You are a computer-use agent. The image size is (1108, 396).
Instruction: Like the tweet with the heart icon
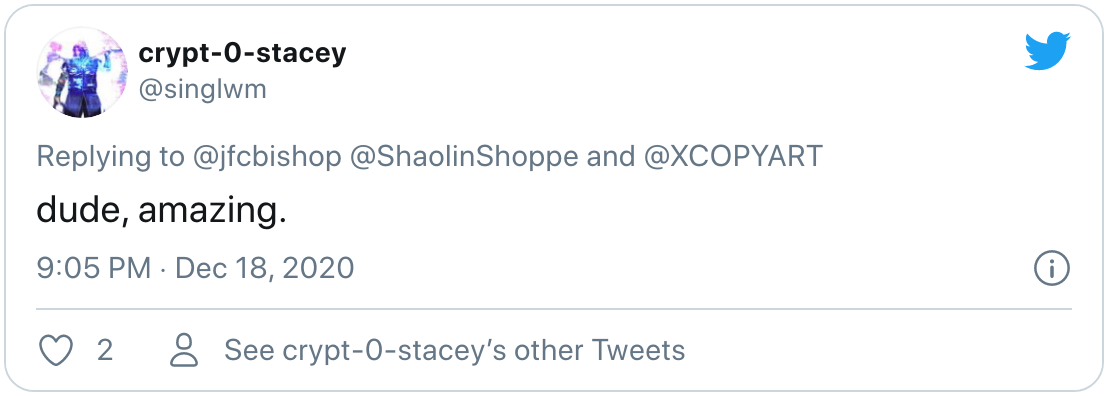coord(55,351)
